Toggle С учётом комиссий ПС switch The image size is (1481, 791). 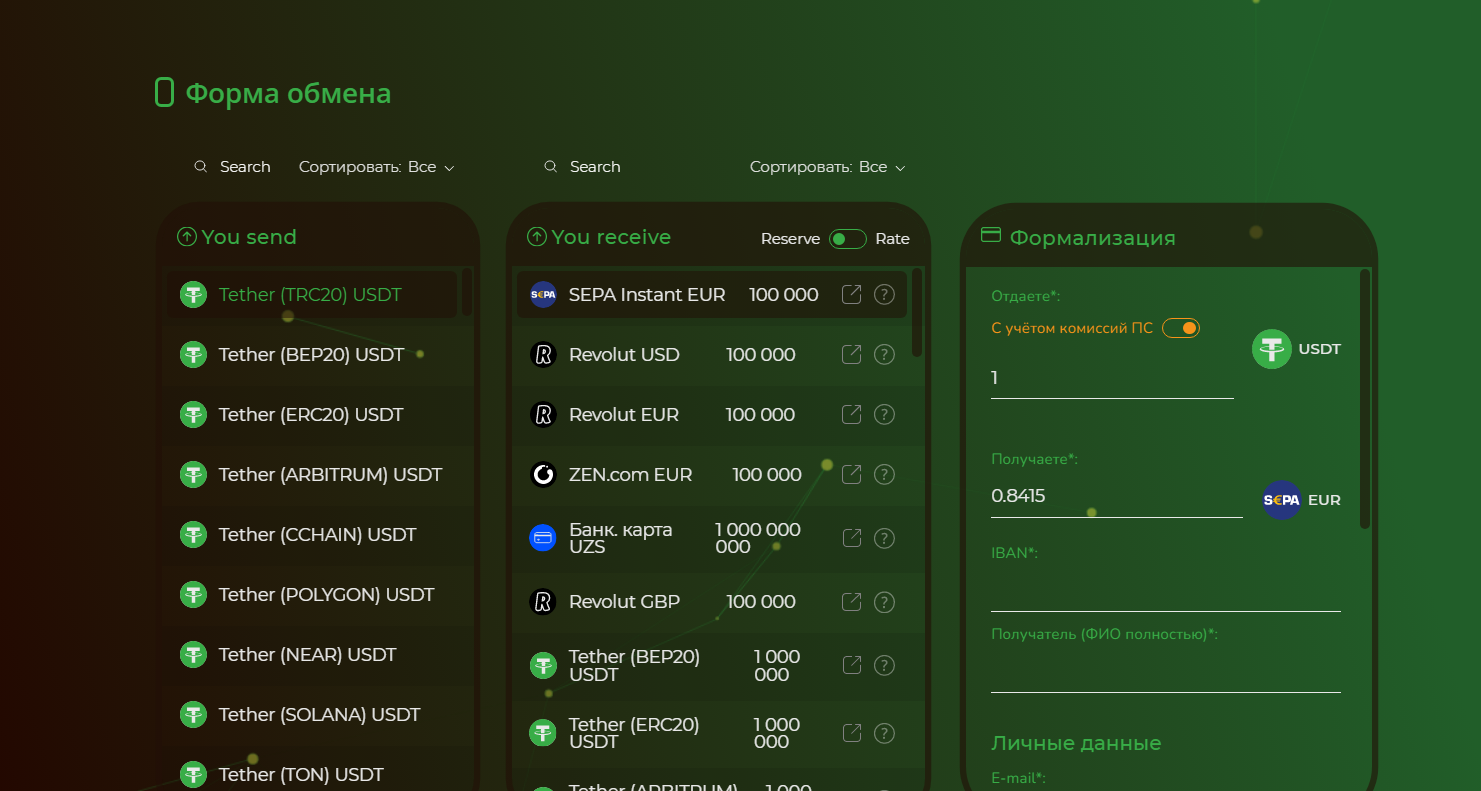click(1180, 328)
